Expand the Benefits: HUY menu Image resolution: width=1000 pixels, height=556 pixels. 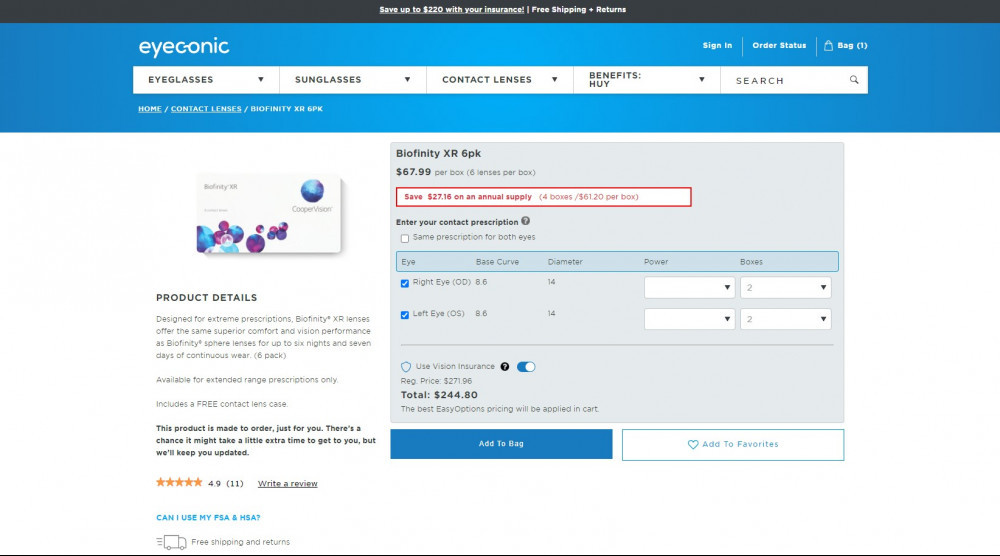(x=647, y=80)
